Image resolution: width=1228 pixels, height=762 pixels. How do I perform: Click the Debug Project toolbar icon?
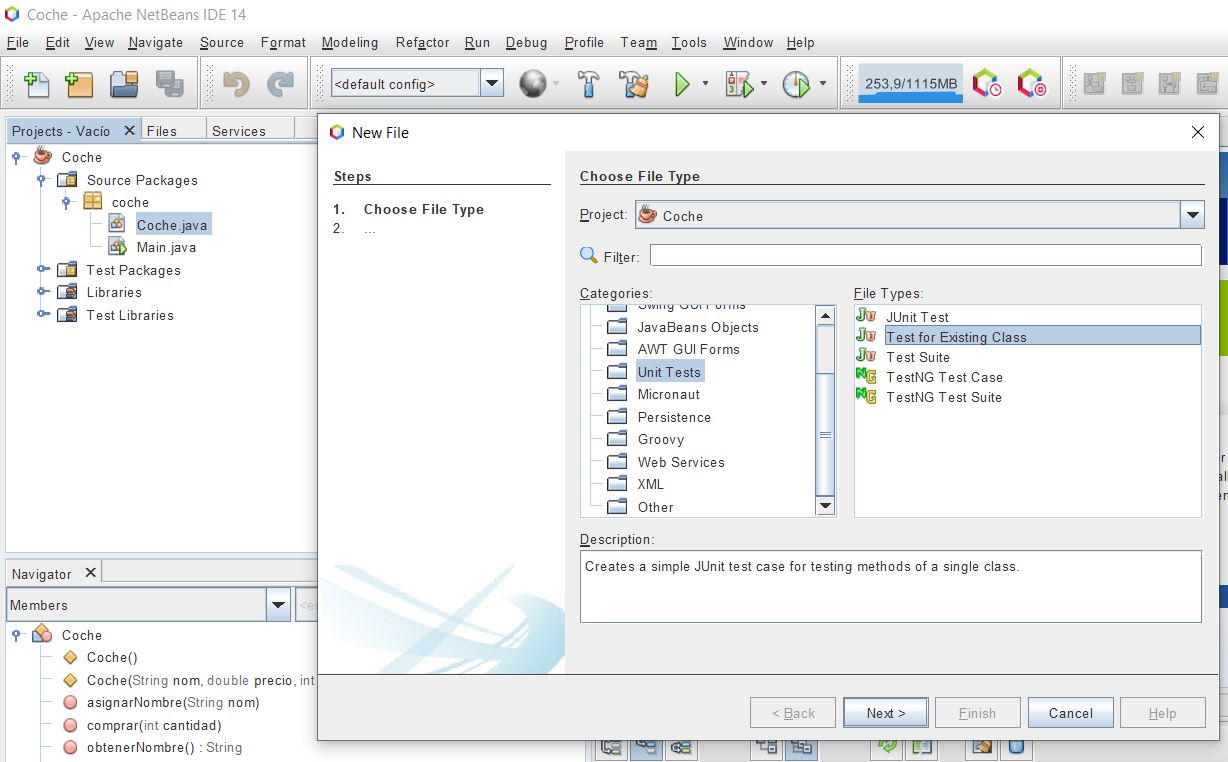coord(738,85)
